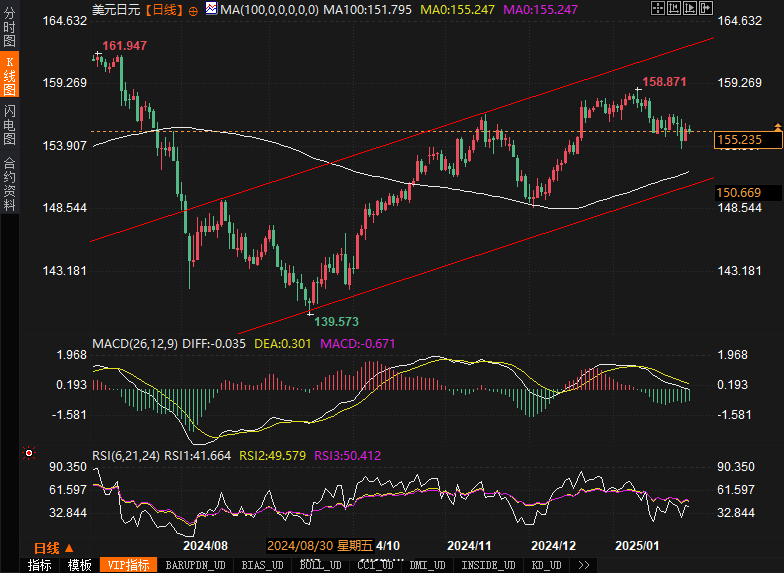Click the red sun marker beside RSI
784x573 pixels.
point(29,453)
